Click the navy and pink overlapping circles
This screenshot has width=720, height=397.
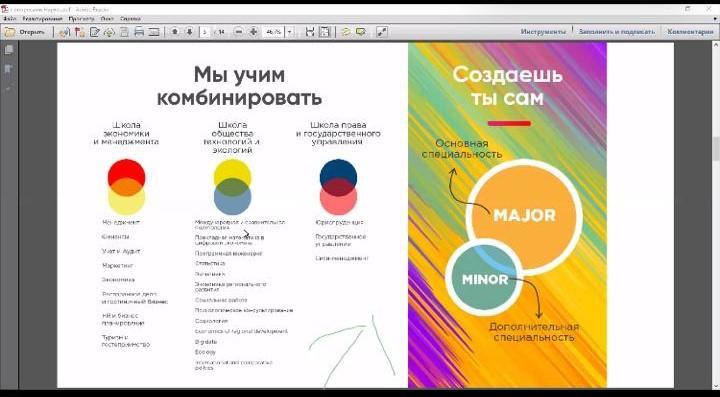click(x=338, y=187)
